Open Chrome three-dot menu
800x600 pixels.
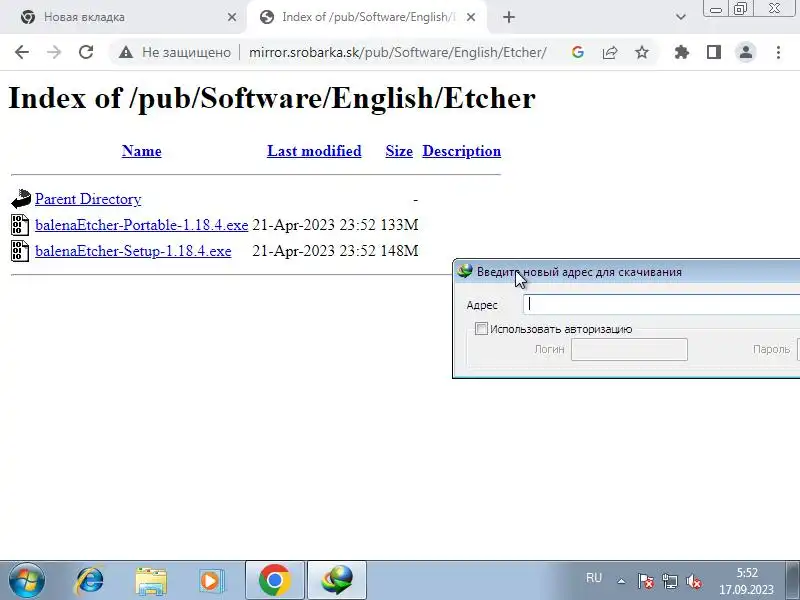tap(778, 52)
